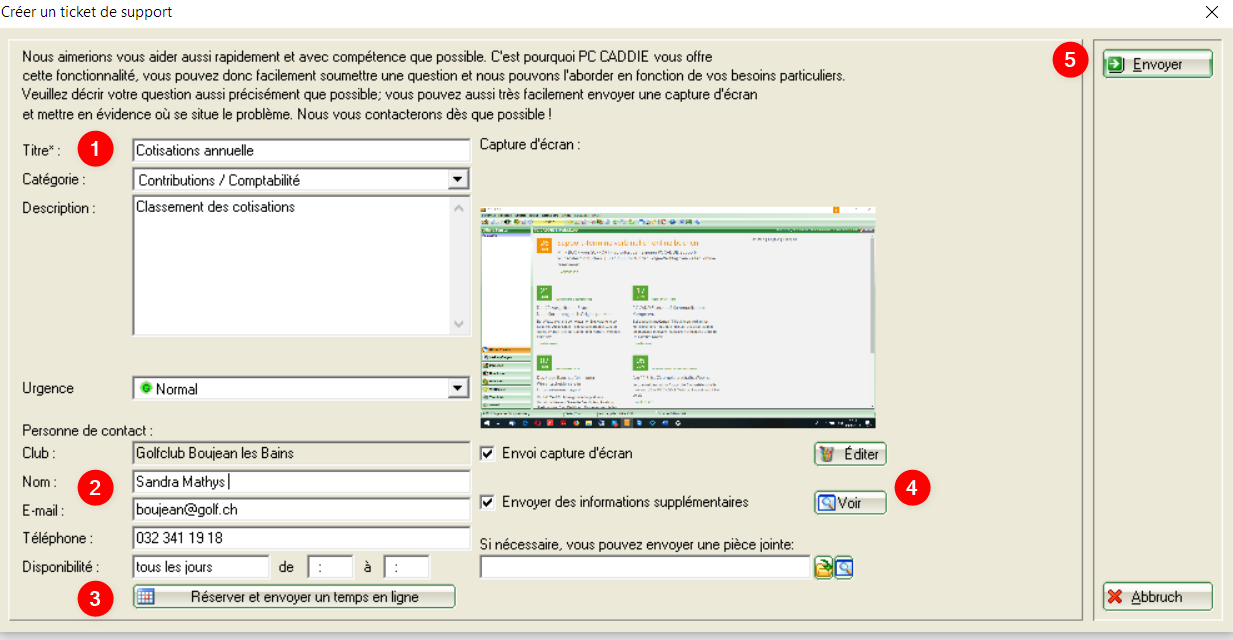
Task: Click into the Titre input field
Action: click(x=301, y=150)
